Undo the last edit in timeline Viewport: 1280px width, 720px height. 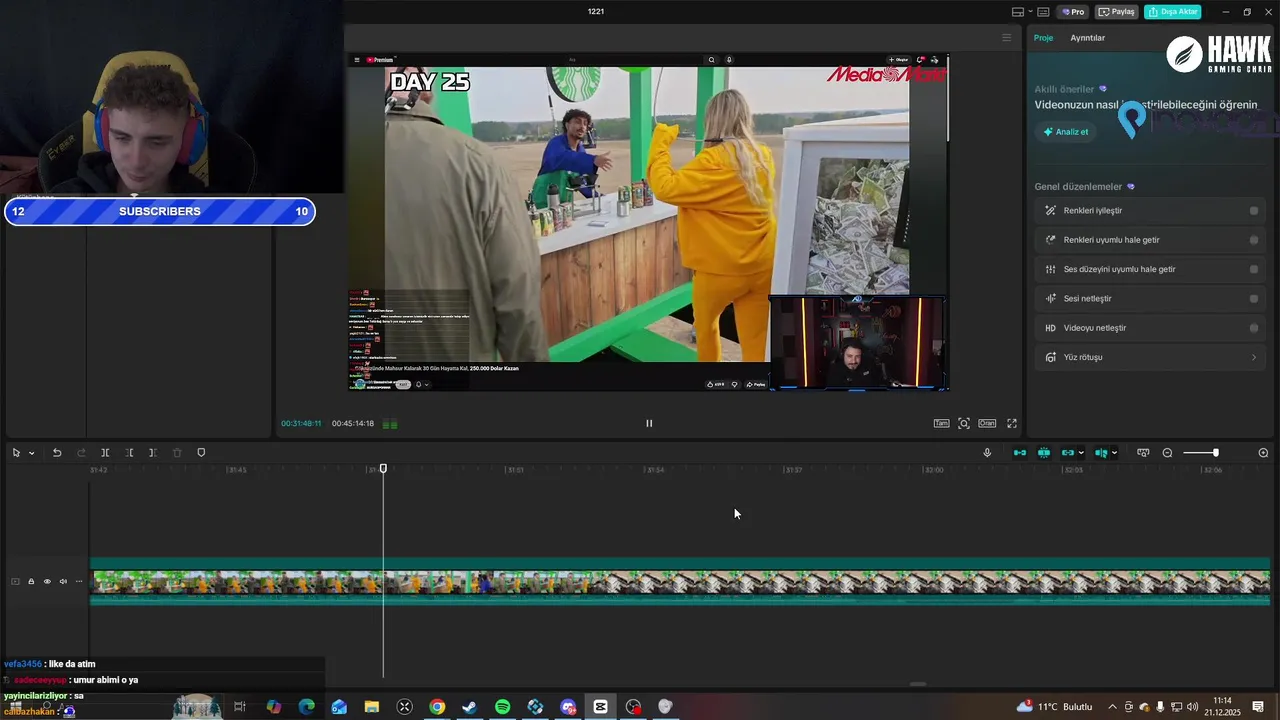click(57, 453)
